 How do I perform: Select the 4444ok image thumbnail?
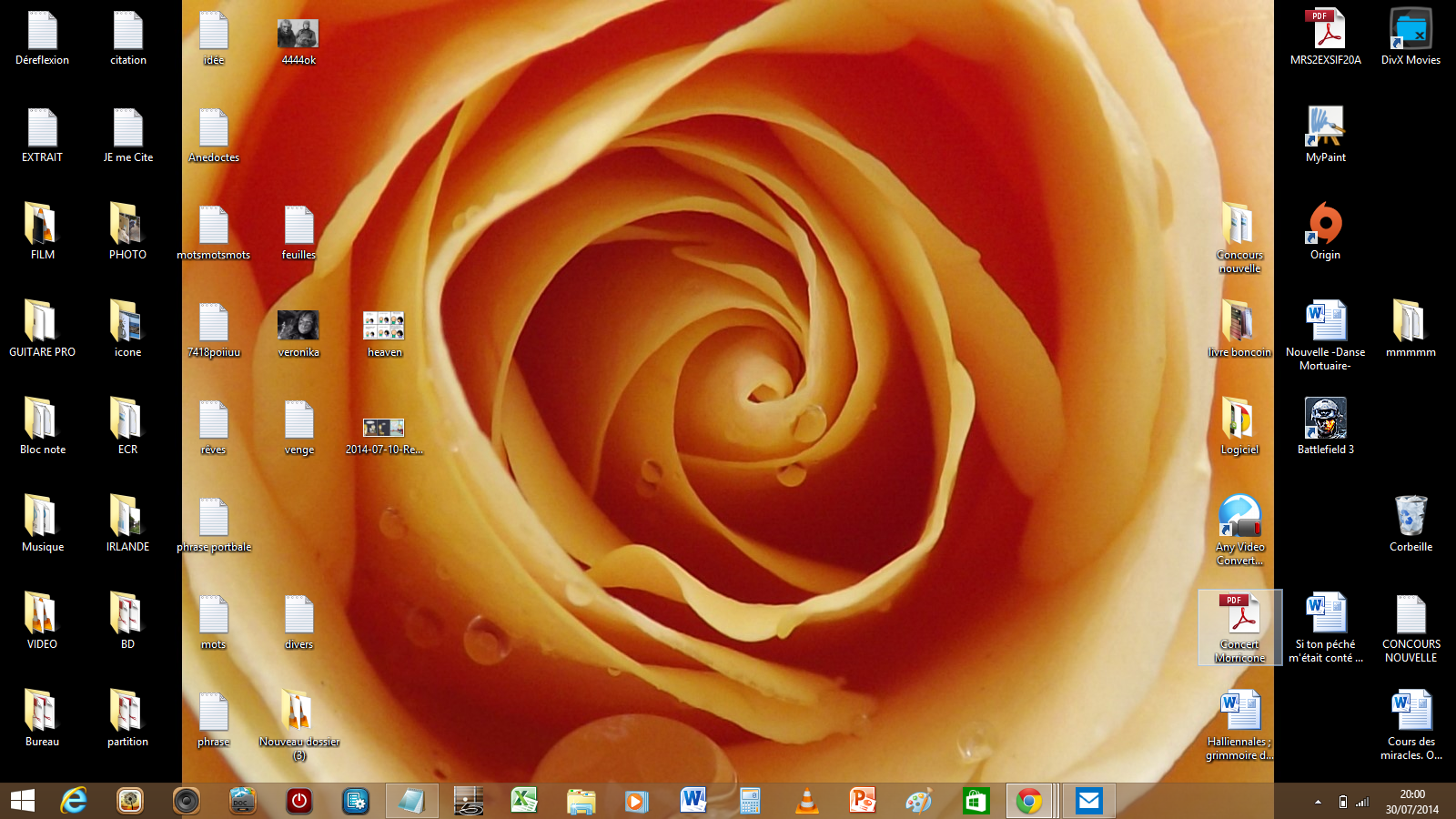(299, 42)
